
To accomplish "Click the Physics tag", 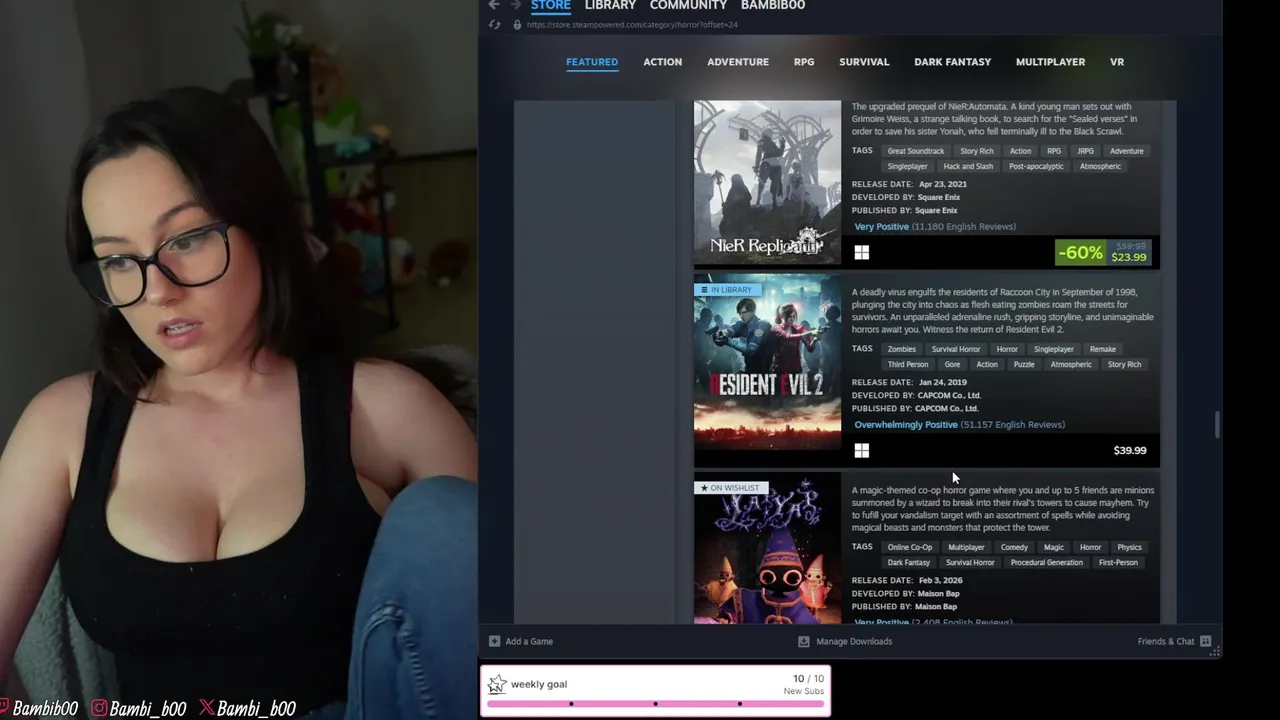I will point(1129,547).
